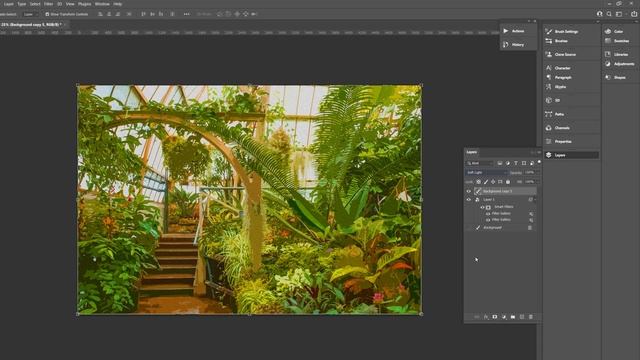Create a new layer
Image resolution: width=640 pixels, height=360 pixels.
tap(522, 317)
